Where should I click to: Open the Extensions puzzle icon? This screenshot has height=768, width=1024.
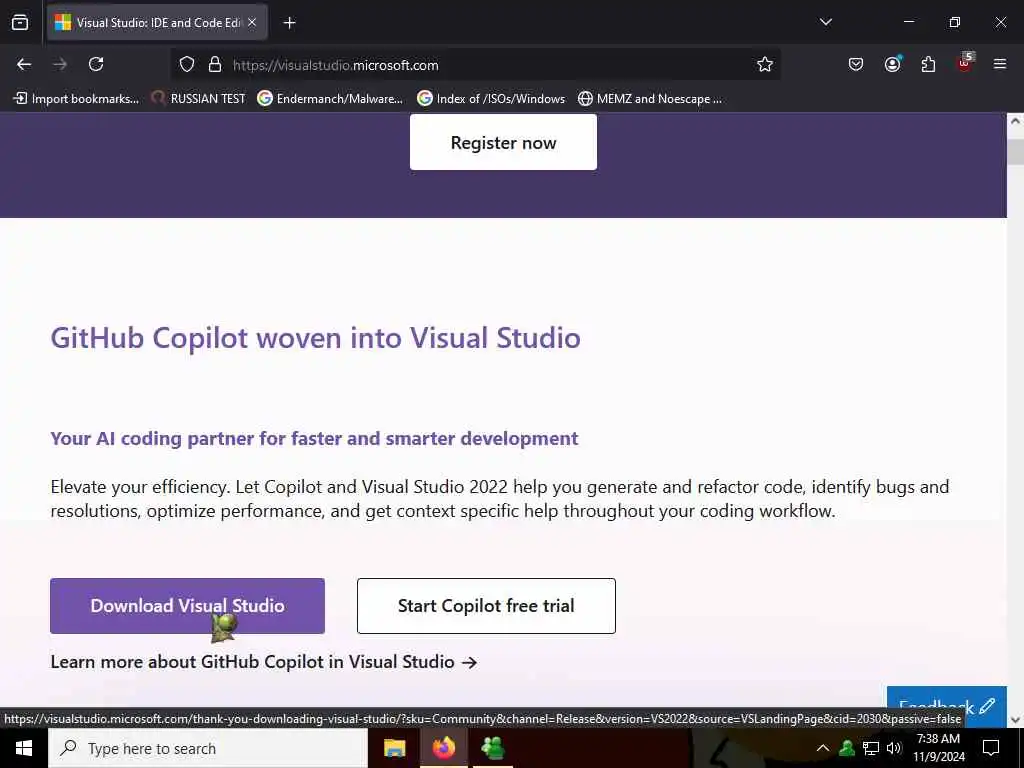click(928, 64)
